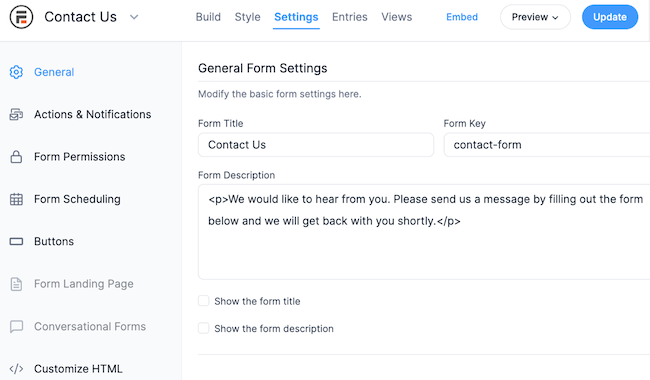Viewport: 650px width, 380px height.
Task: Focus the Form Title input field
Action: 316,145
